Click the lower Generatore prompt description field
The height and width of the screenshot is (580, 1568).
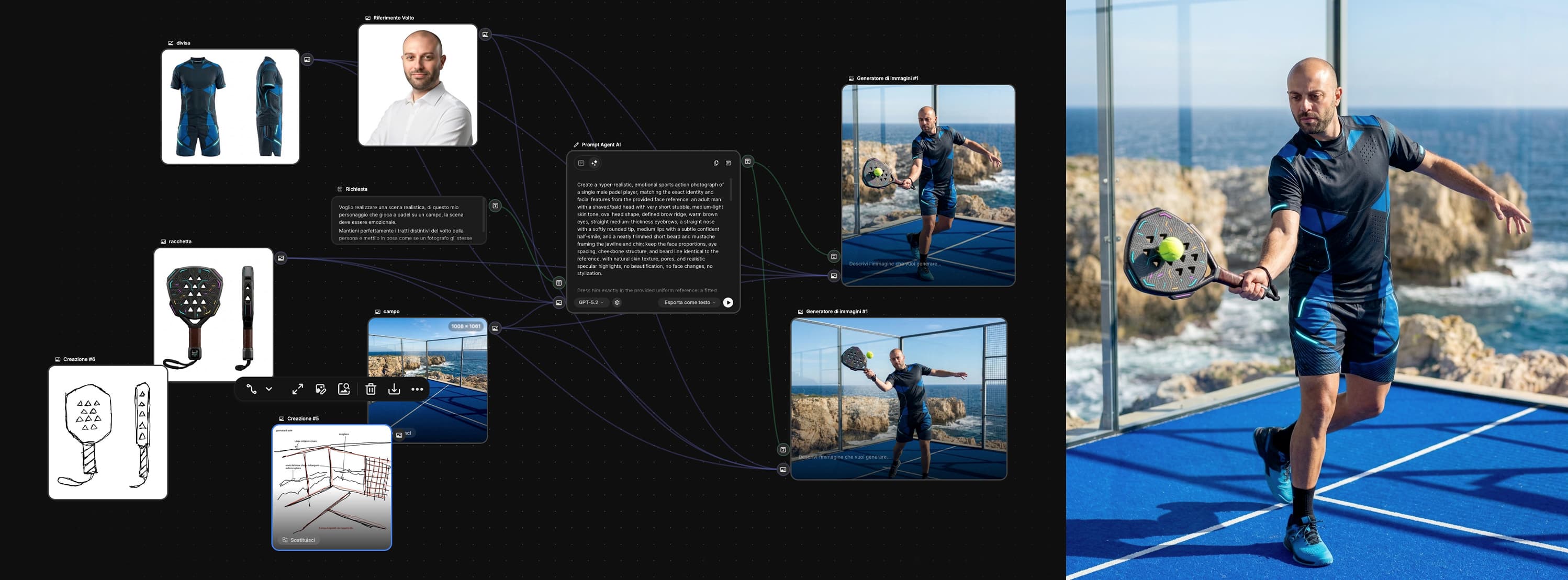click(844, 457)
